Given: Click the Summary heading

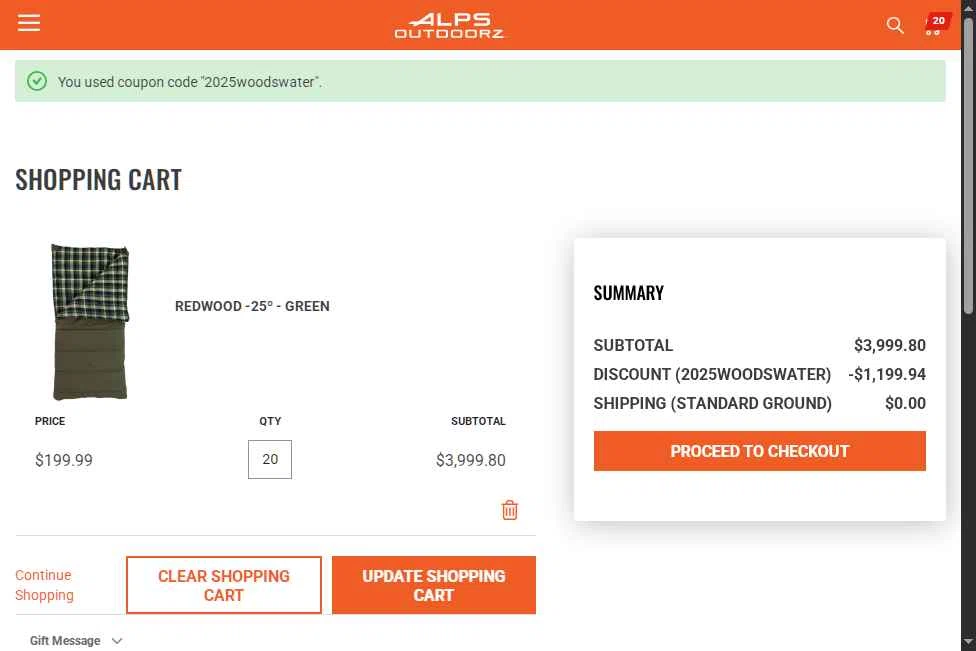Looking at the screenshot, I should 629,293.
